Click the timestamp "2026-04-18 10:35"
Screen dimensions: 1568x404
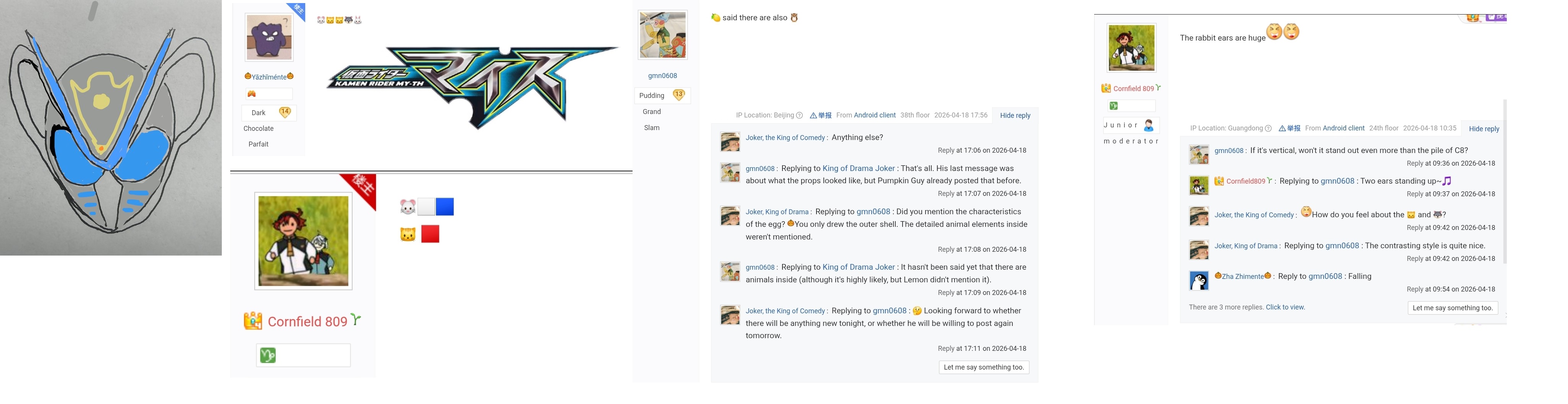1429,129
